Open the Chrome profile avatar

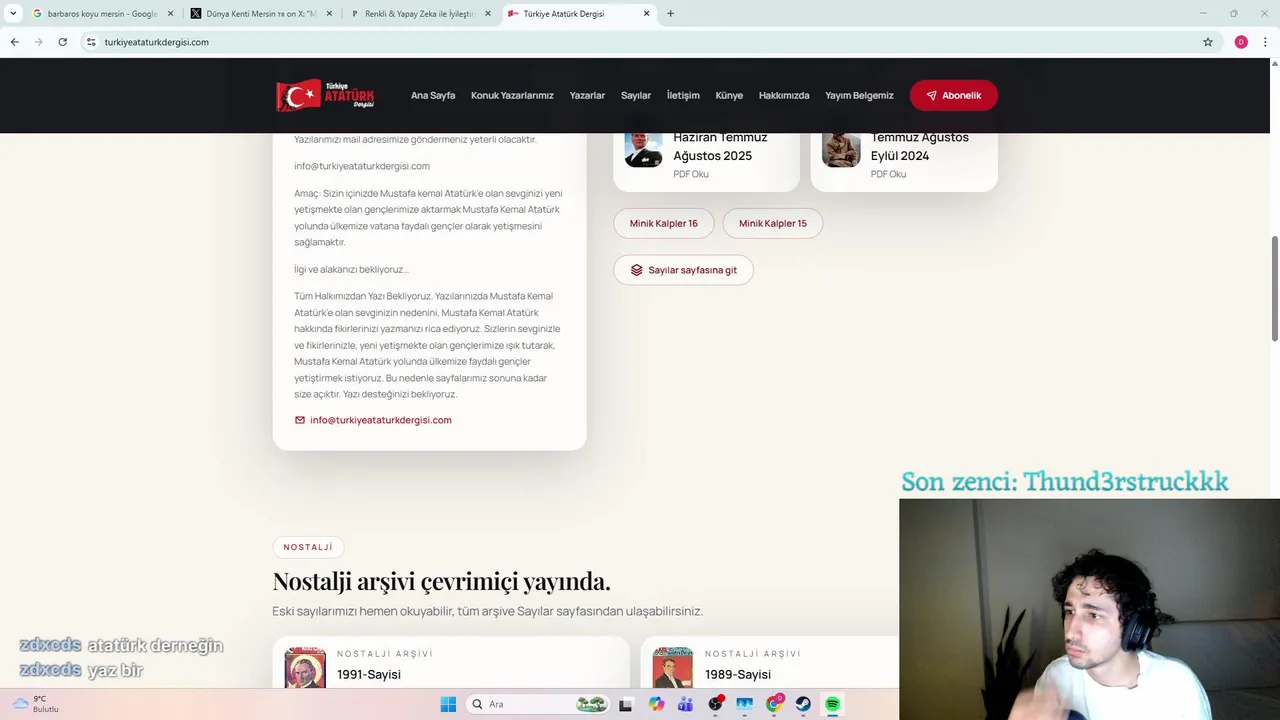click(1241, 42)
